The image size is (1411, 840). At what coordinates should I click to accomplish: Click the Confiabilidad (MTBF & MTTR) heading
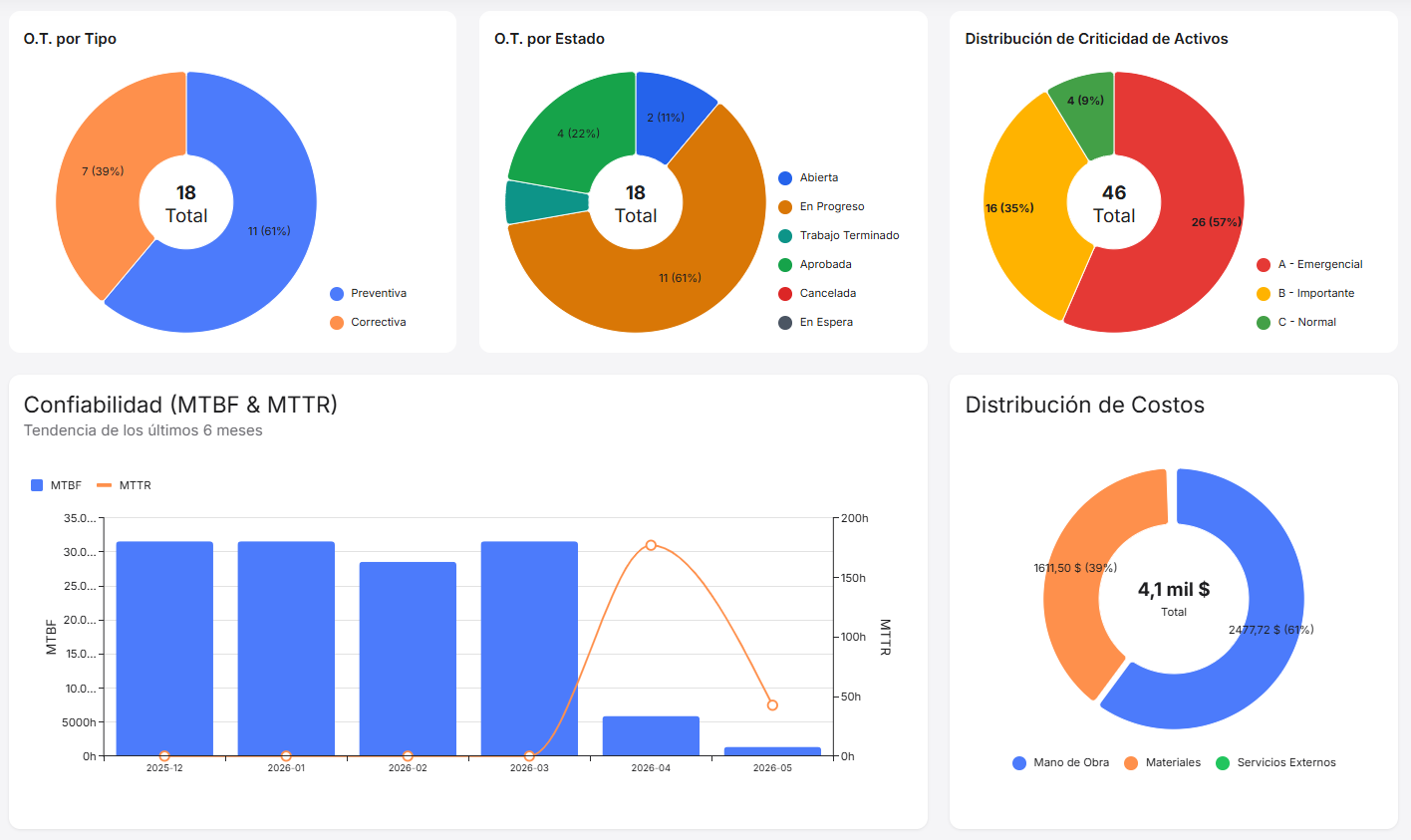pos(180,405)
